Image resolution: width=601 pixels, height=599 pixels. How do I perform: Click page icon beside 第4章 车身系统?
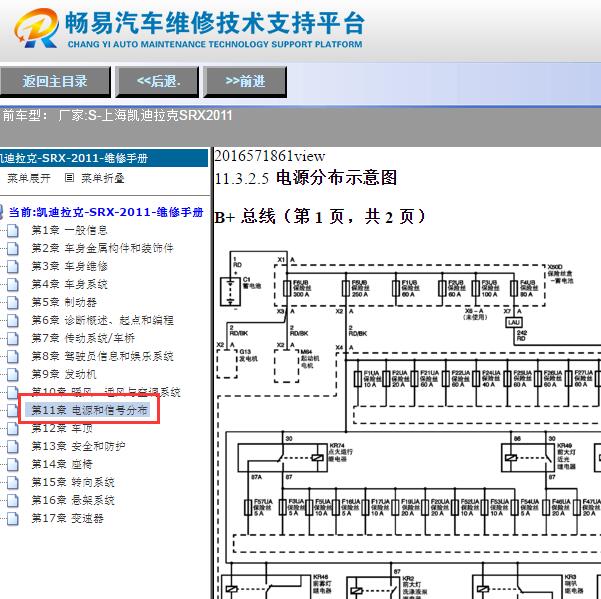13,285
